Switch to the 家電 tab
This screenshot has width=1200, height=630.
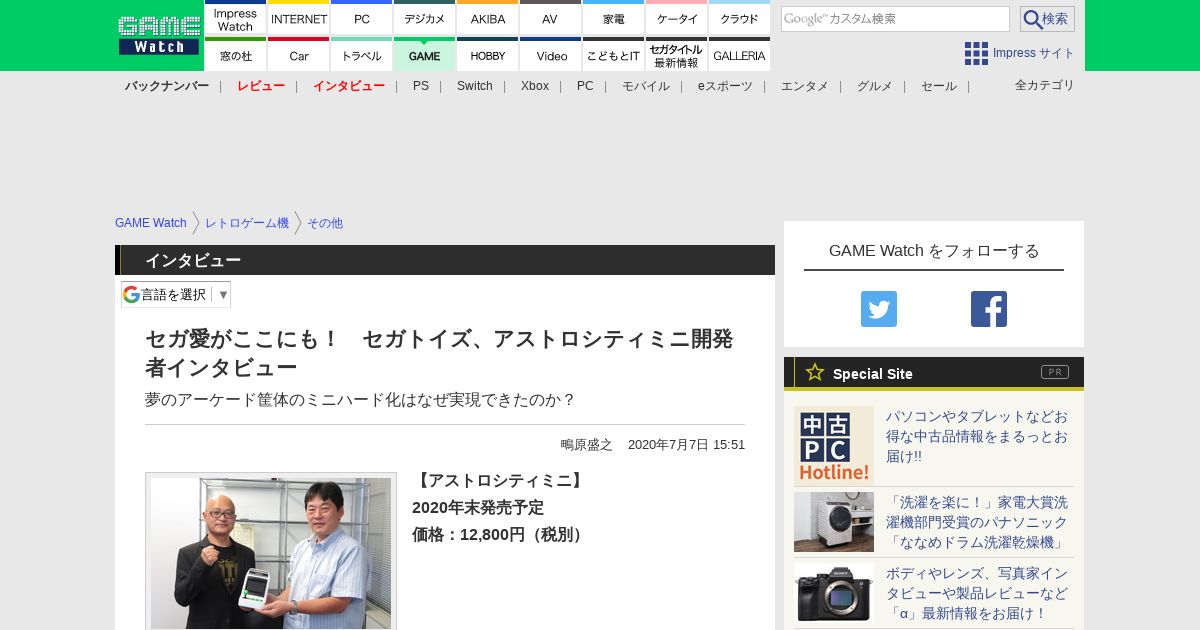coord(613,18)
